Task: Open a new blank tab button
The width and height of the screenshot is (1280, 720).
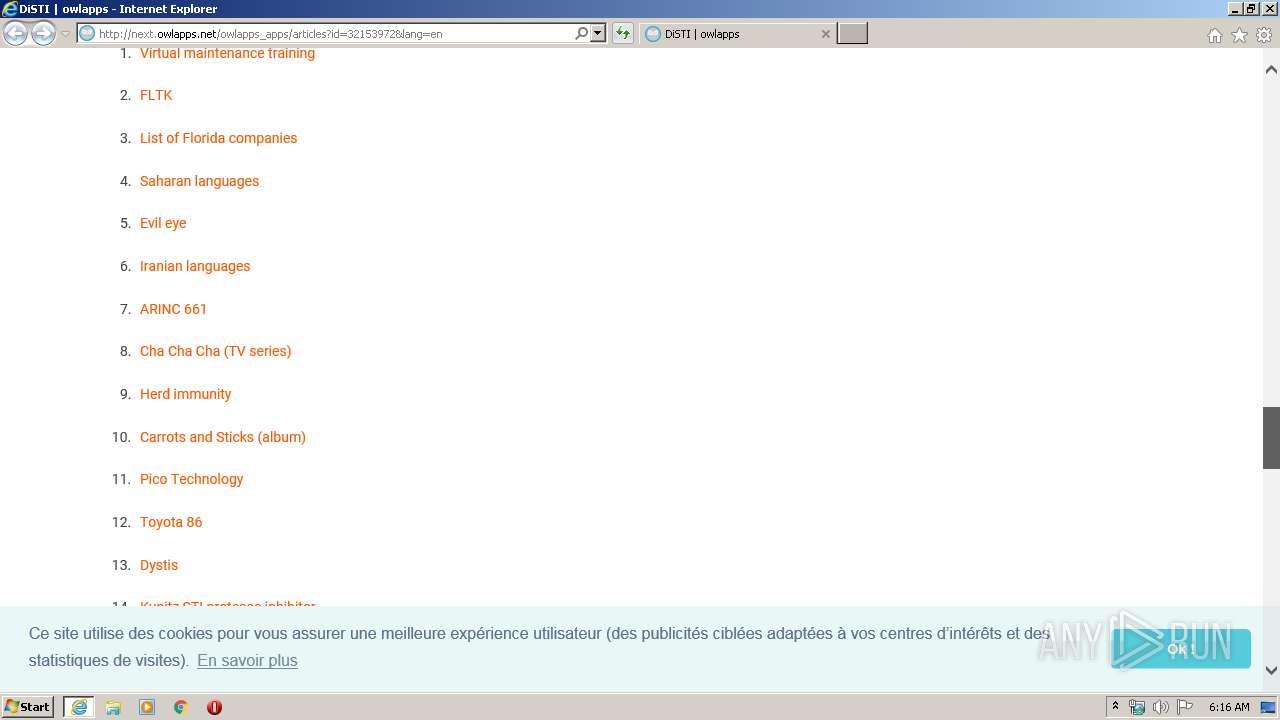Action: (852, 34)
